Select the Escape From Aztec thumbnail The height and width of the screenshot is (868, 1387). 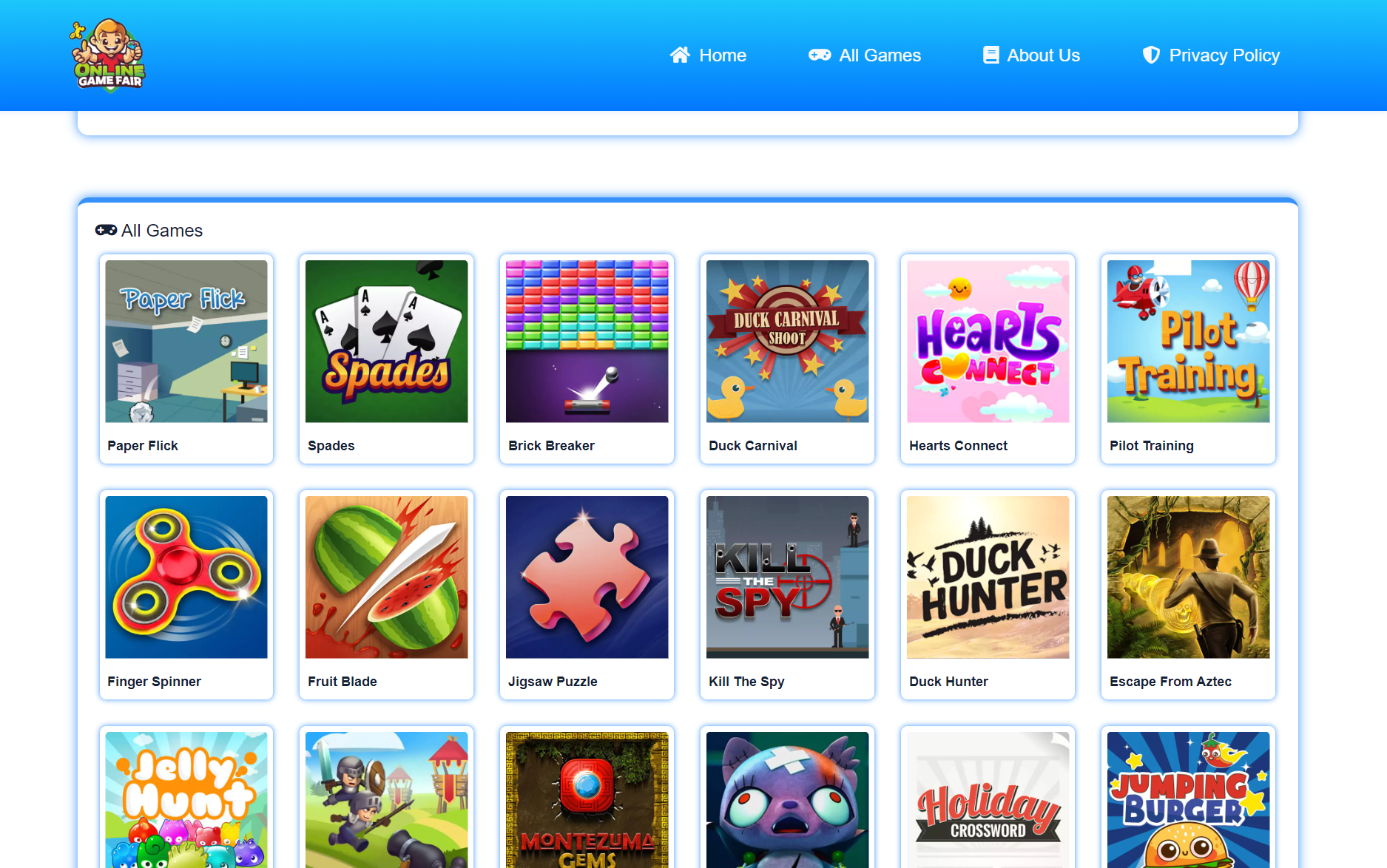(x=1188, y=577)
